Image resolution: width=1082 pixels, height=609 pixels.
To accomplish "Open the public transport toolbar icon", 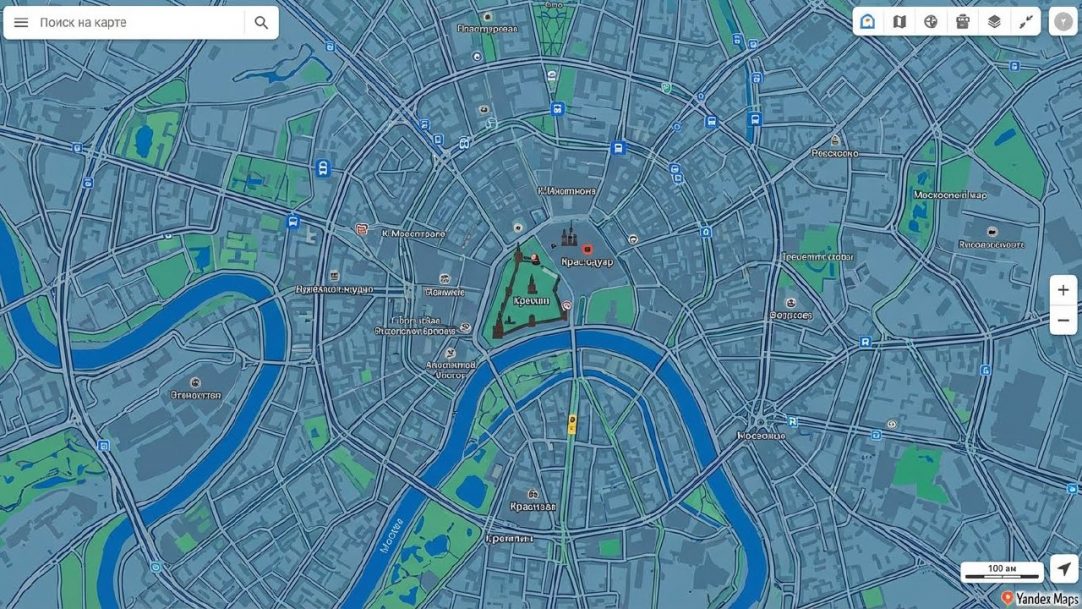I will coord(963,21).
